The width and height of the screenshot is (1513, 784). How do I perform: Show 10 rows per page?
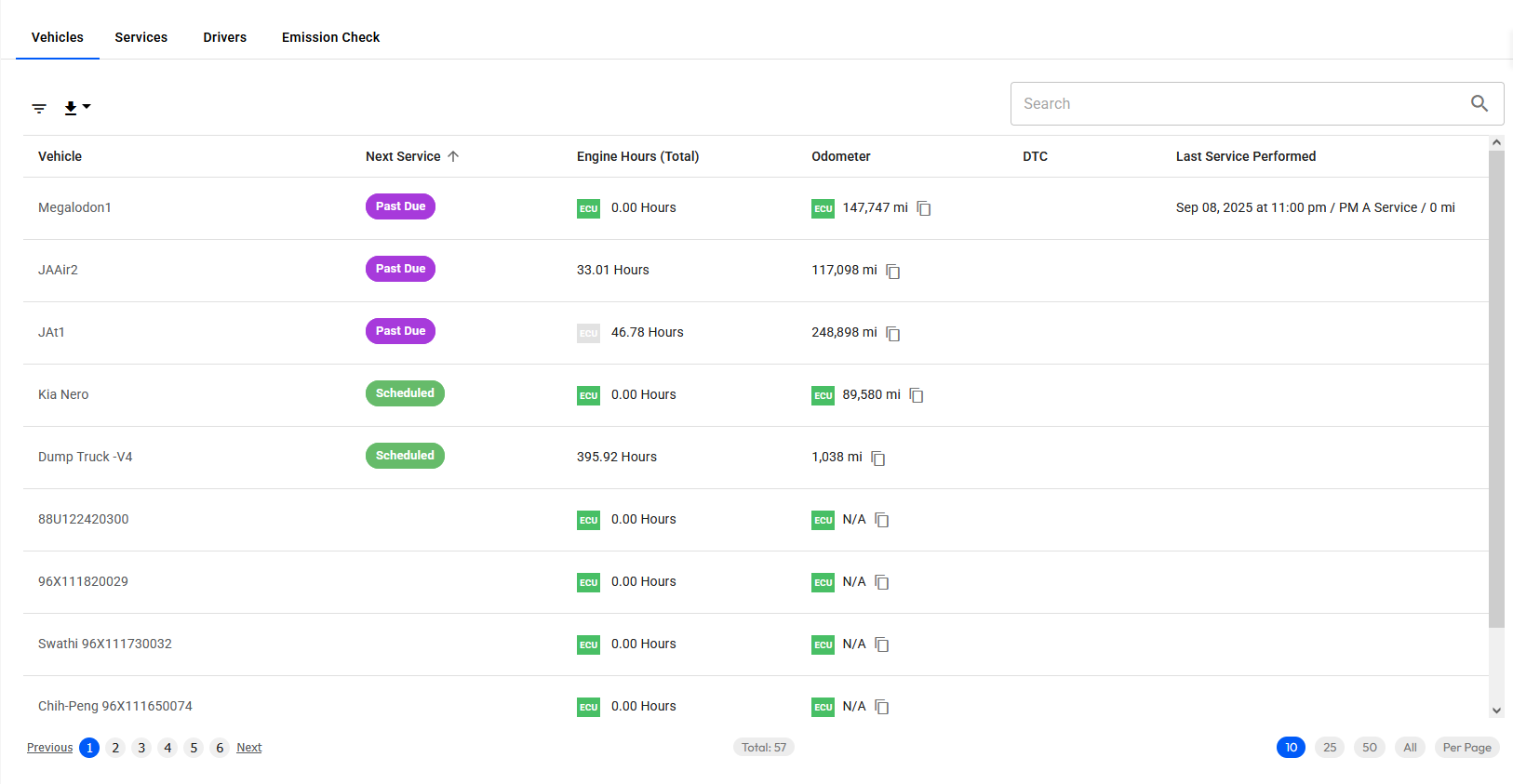pos(1291,748)
